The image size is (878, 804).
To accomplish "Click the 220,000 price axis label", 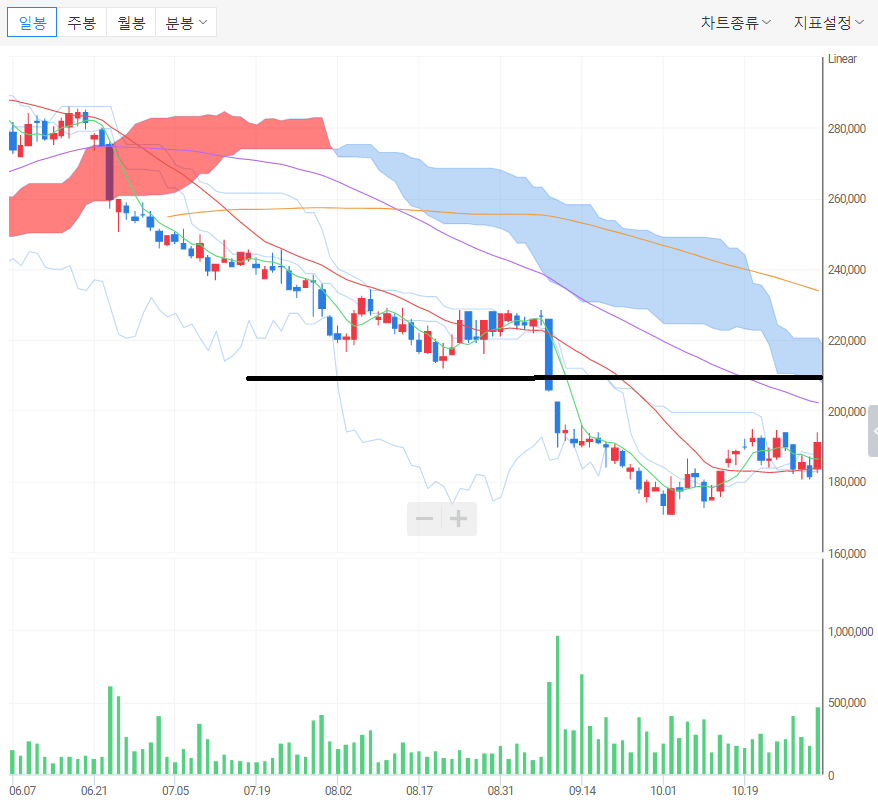I will coord(847,340).
